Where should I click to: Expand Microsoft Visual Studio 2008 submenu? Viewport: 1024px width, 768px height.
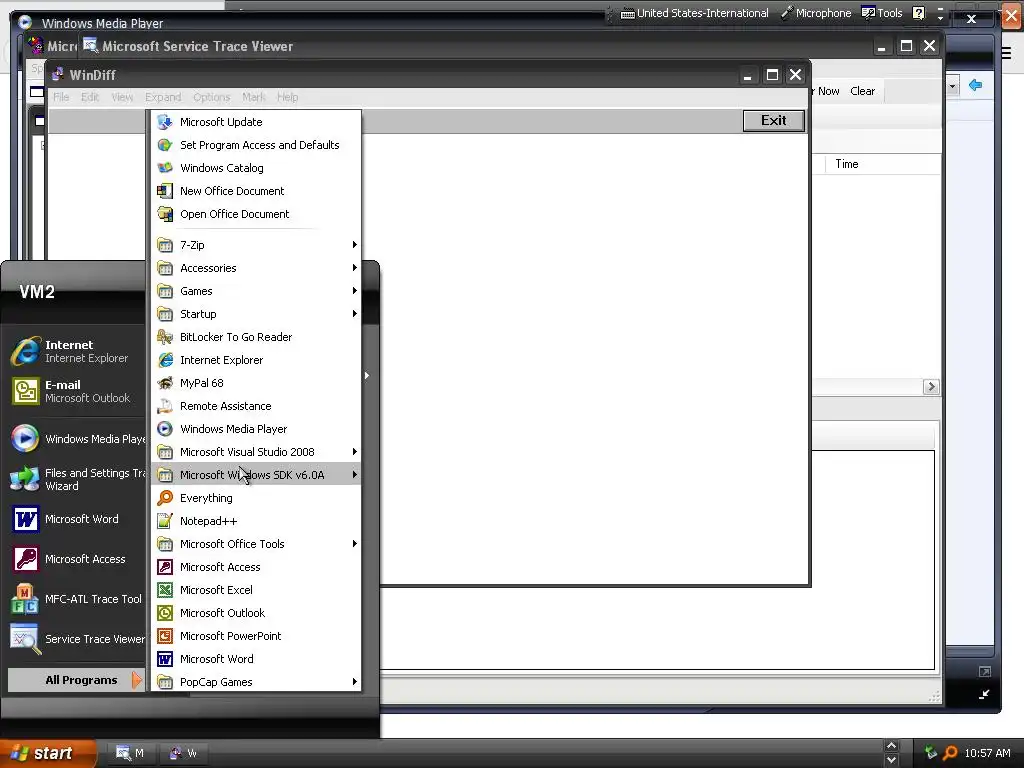coord(256,452)
